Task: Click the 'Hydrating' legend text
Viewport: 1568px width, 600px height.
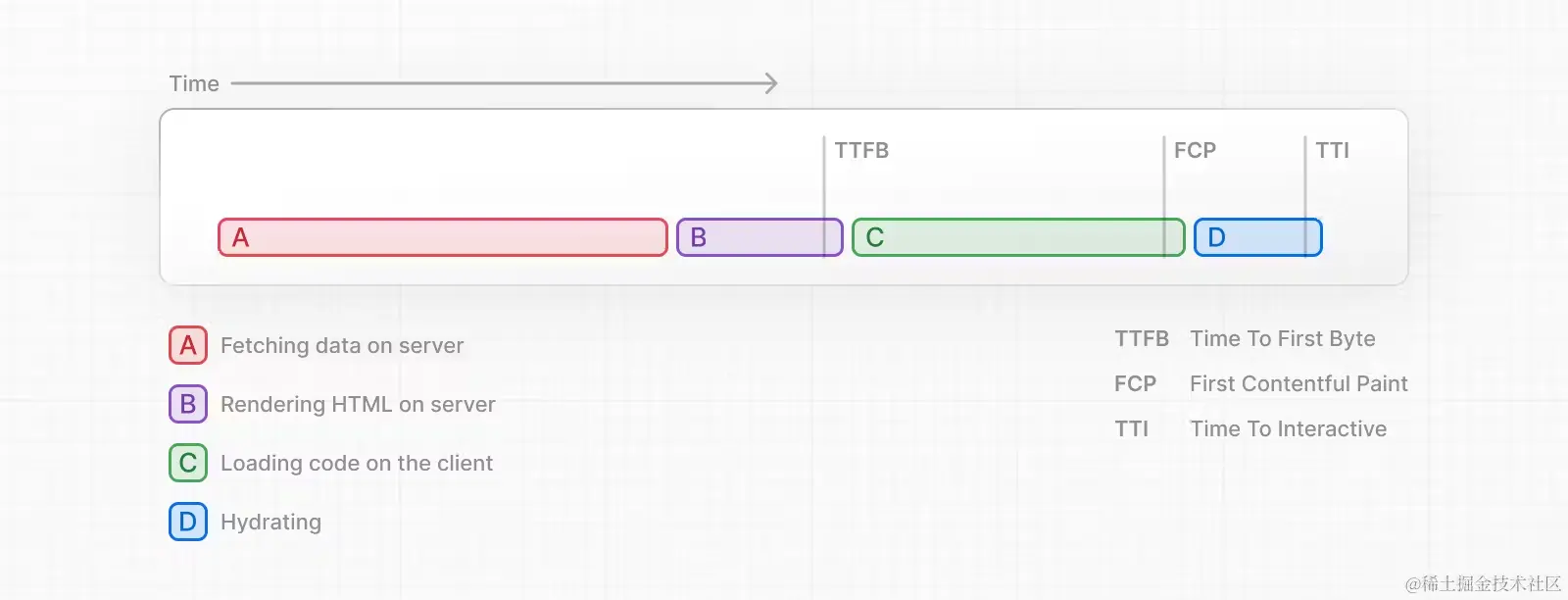Action: (x=270, y=522)
